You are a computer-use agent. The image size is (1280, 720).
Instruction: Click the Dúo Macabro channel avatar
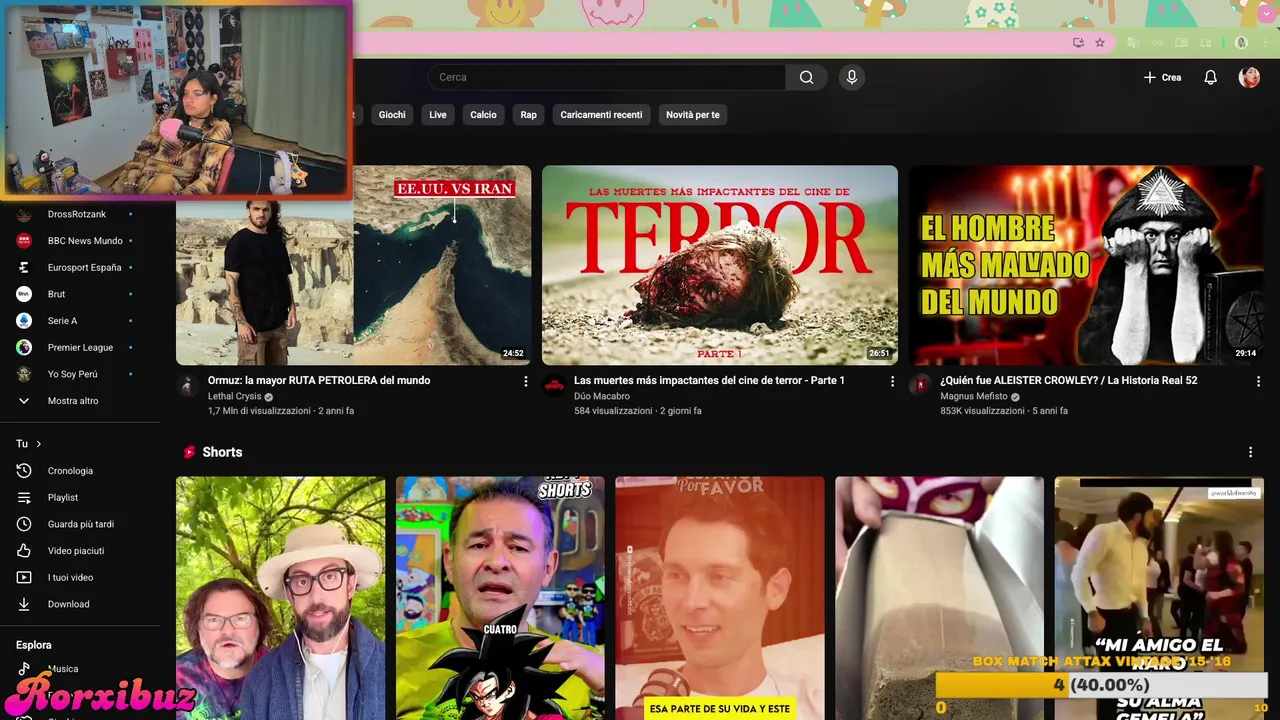click(554, 385)
